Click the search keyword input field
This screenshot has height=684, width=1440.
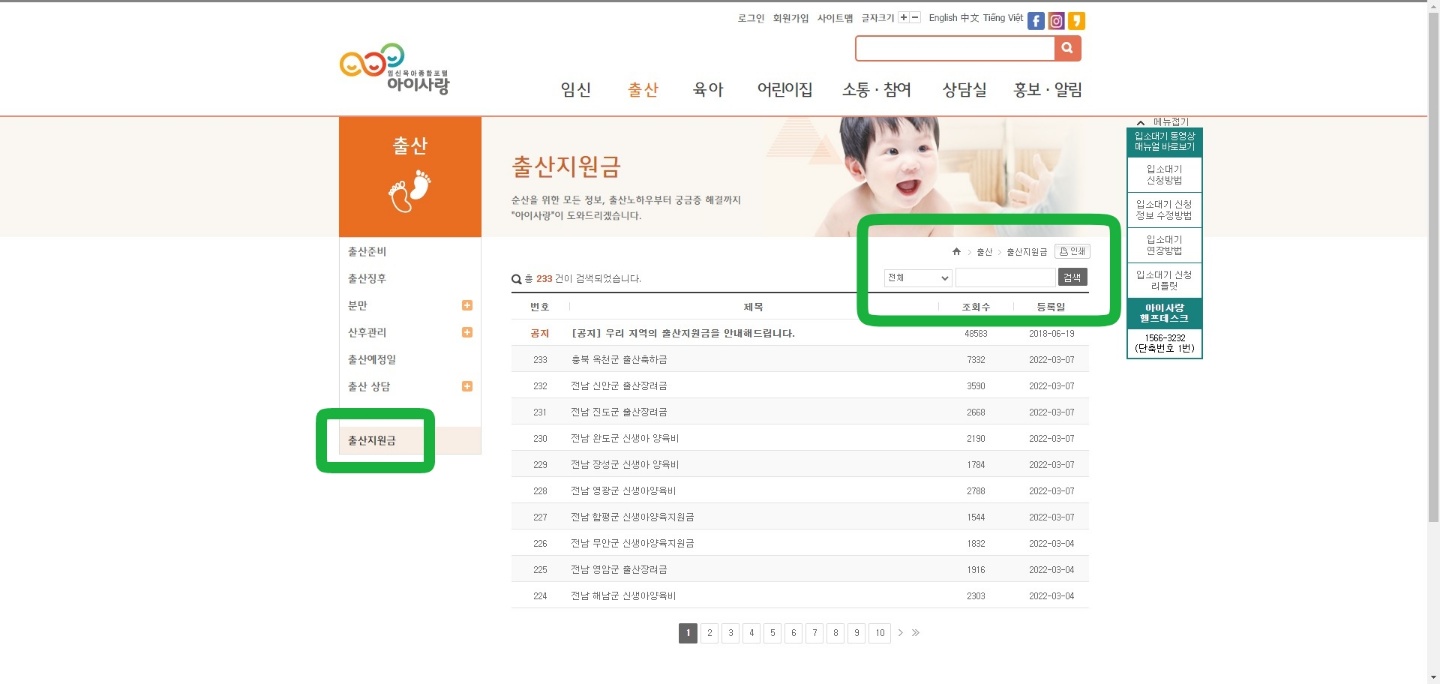tap(1004, 277)
